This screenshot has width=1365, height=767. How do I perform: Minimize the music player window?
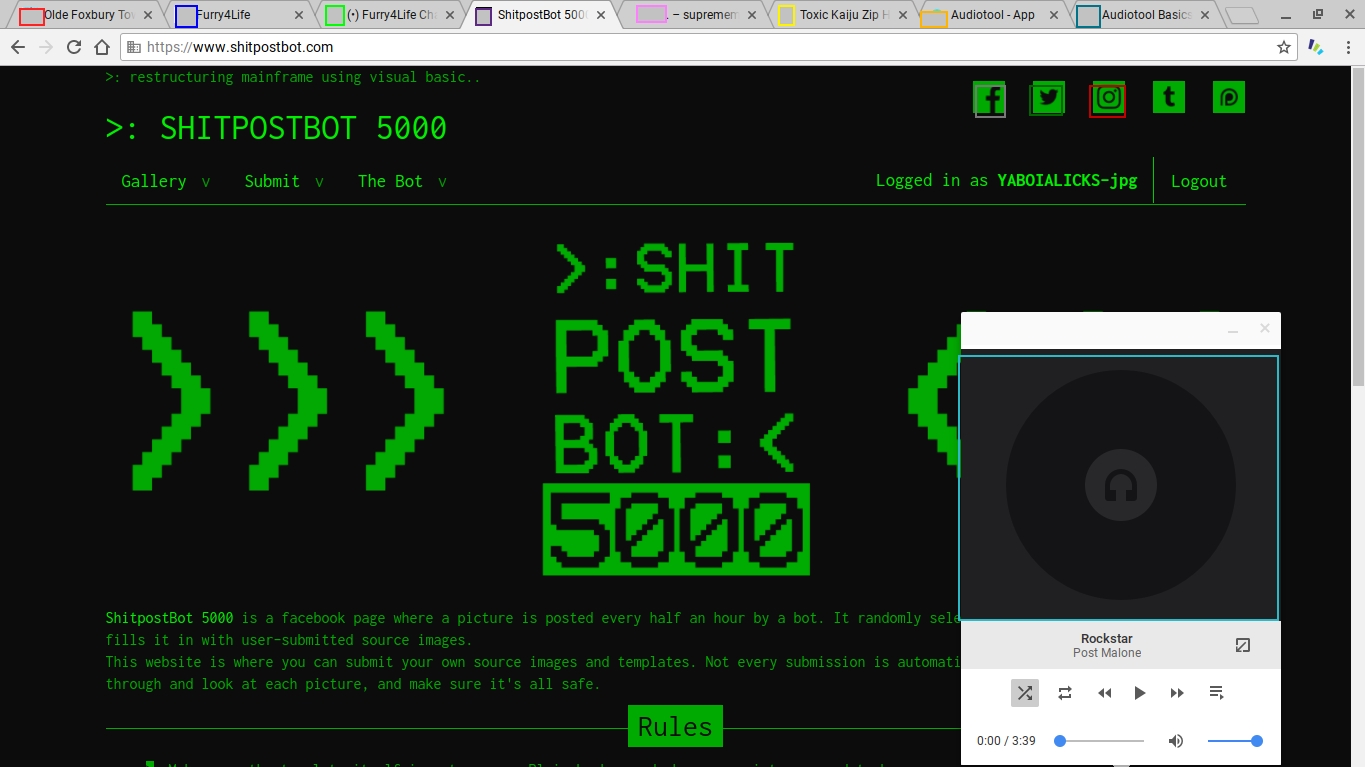click(1233, 329)
